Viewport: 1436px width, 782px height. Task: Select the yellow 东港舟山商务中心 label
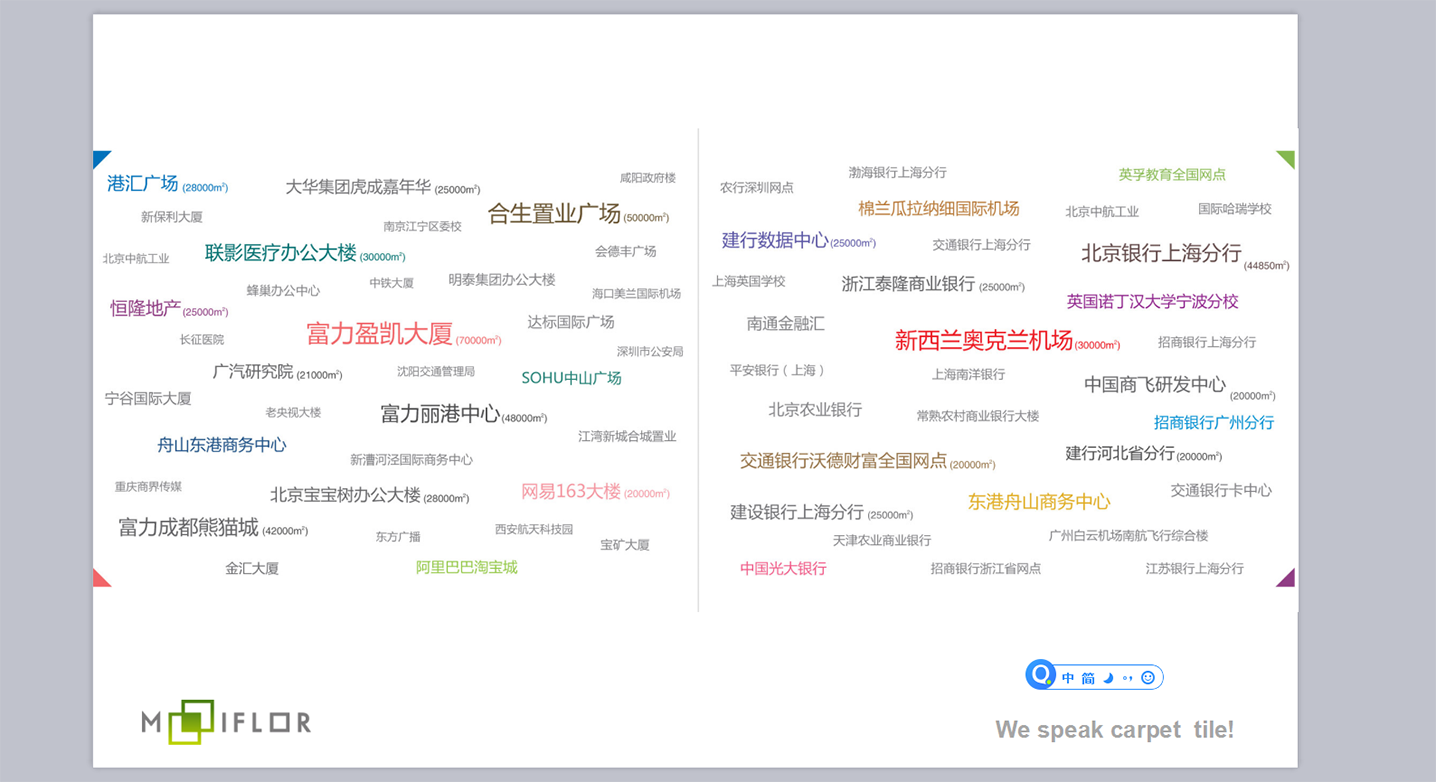(1039, 502)
